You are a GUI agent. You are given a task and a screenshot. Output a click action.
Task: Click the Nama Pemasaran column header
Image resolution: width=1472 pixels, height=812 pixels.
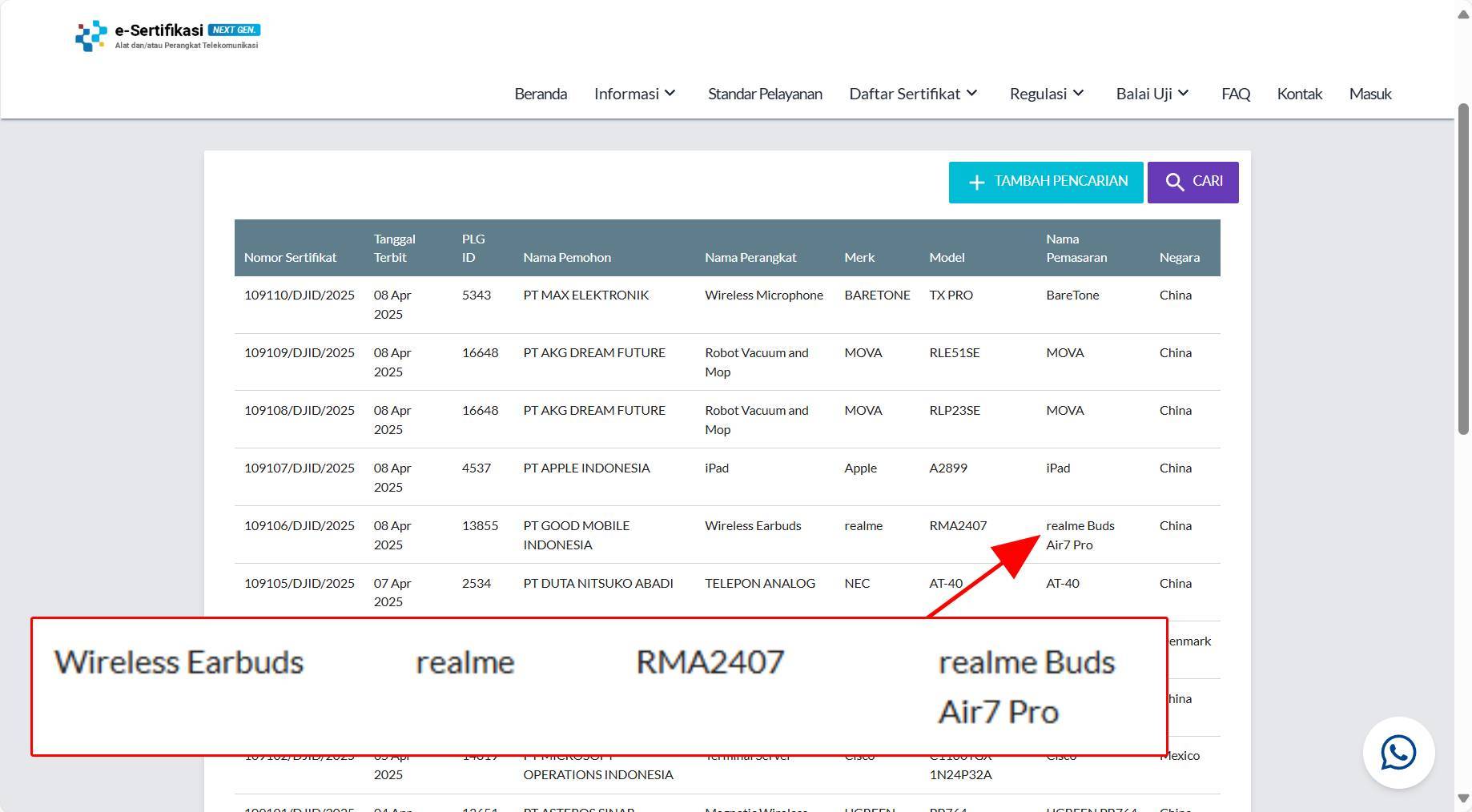1076,248
